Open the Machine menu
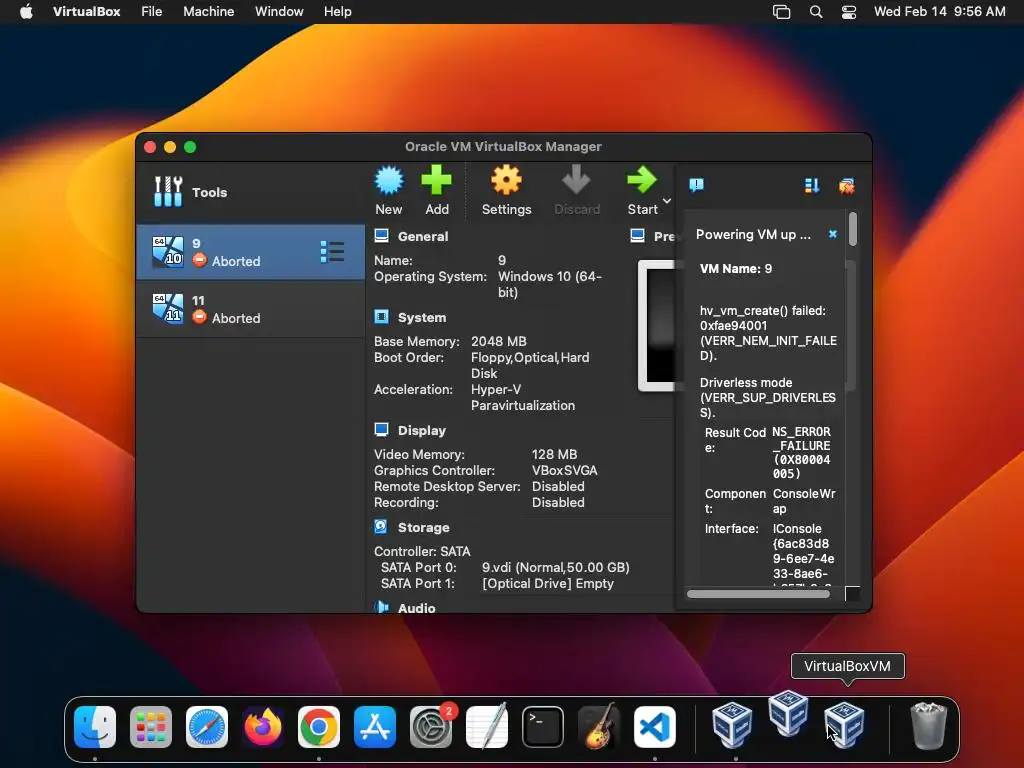This screenshot has height=768, width=1024. [208, 12]
